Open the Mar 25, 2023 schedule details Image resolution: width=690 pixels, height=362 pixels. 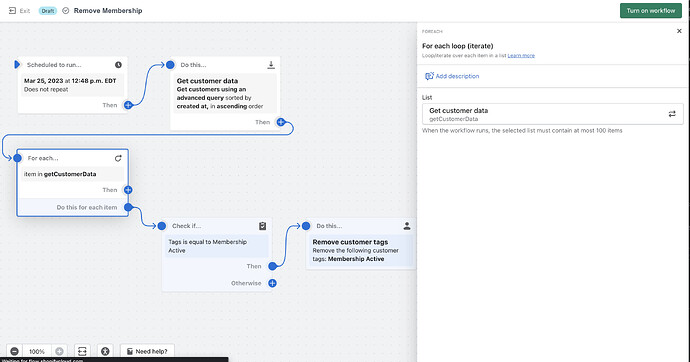coord(73,85)
